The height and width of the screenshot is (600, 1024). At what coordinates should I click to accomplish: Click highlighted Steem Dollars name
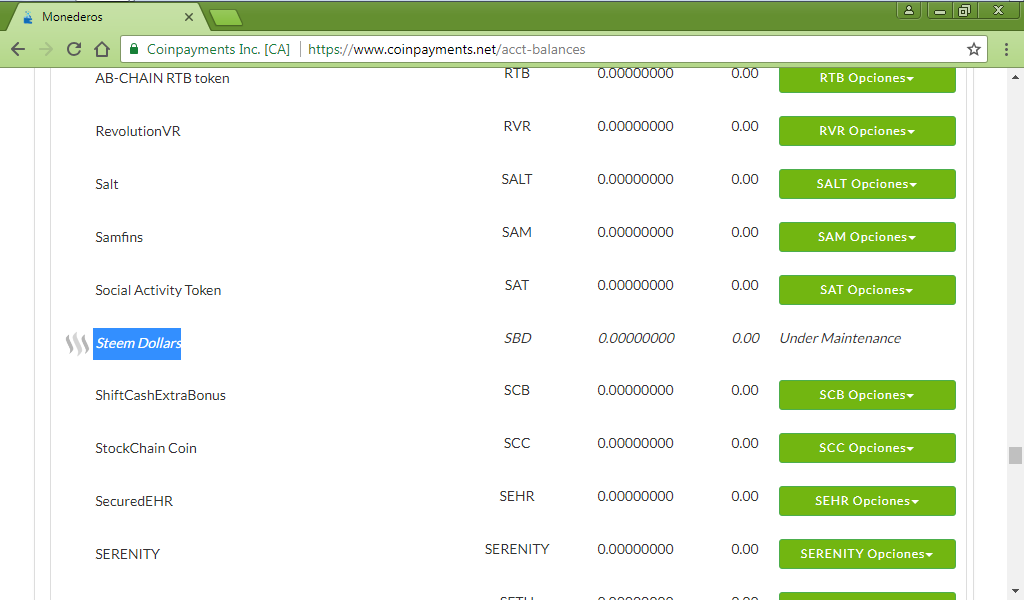coord(137,343)
